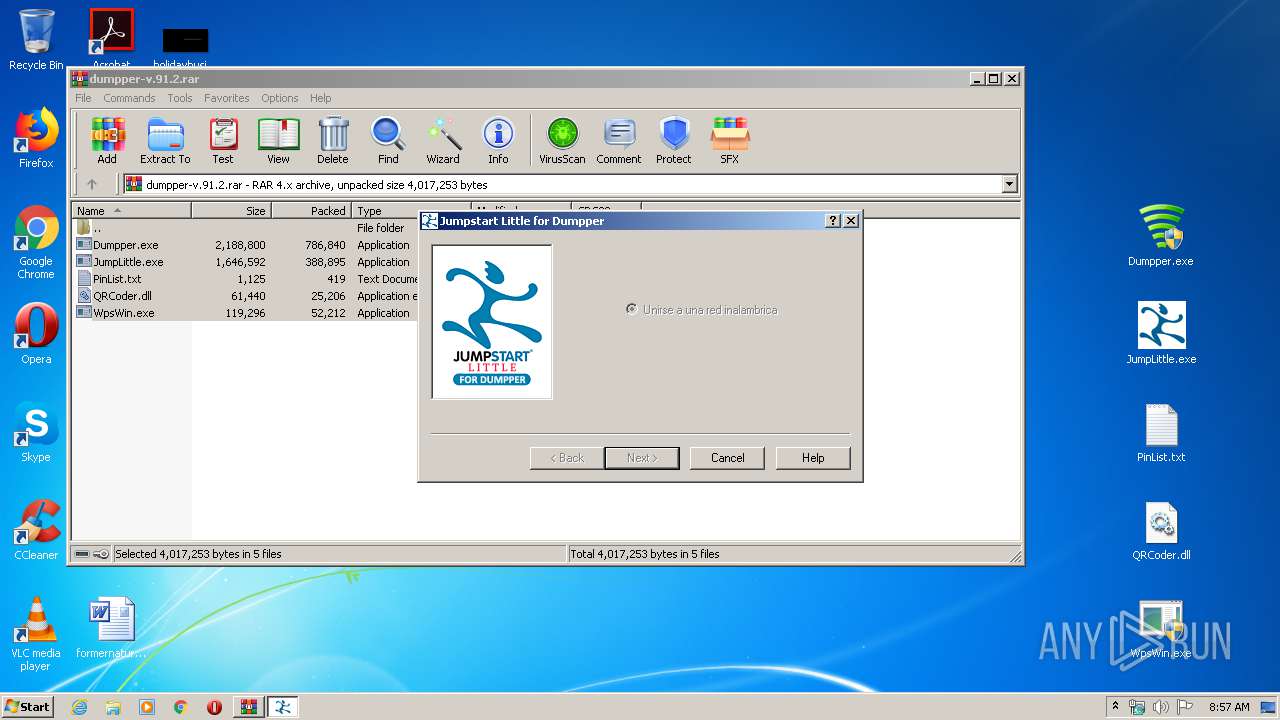Click the Next button in Jumpstart dialog
This screenshot has height=720, width=1280.
(x=642, y=458)
